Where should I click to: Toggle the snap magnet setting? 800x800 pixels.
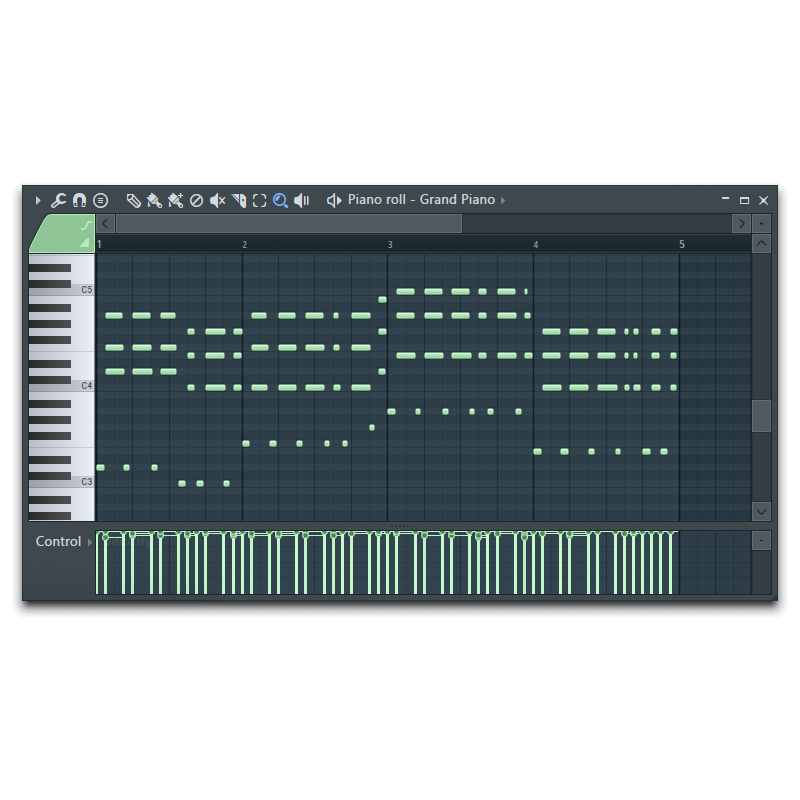point(79,200)
